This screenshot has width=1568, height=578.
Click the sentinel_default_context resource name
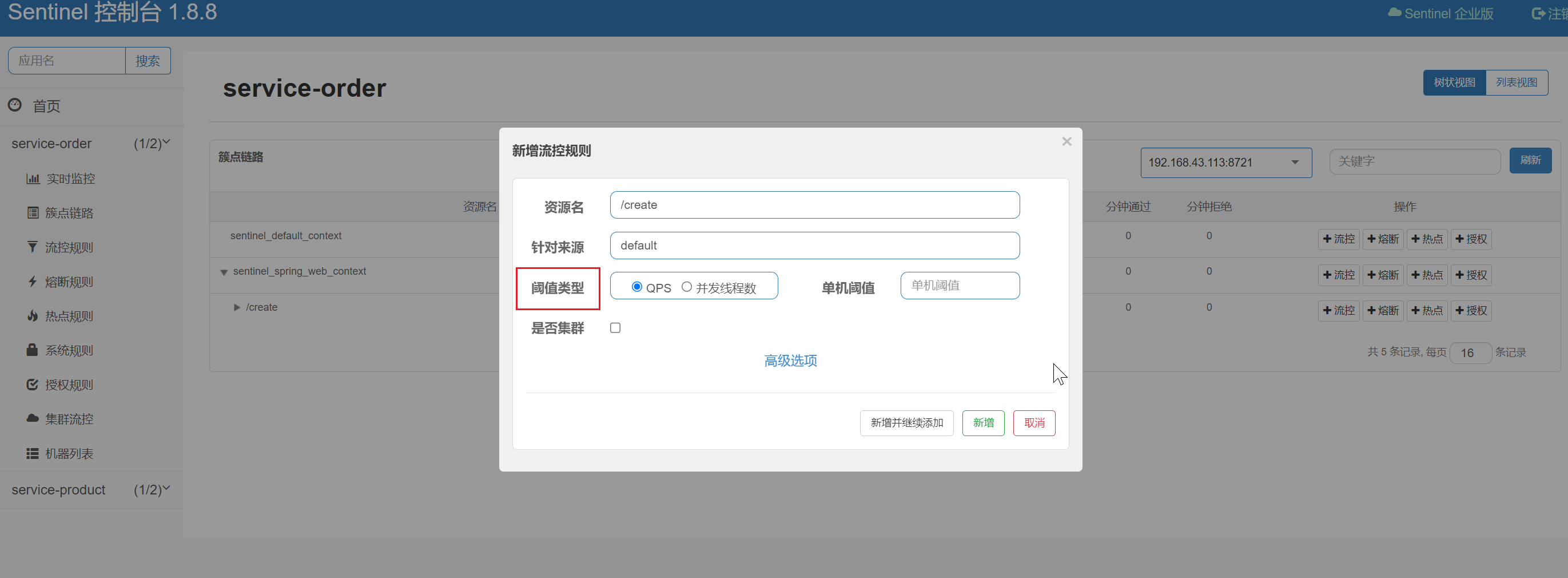coord(285,236)
